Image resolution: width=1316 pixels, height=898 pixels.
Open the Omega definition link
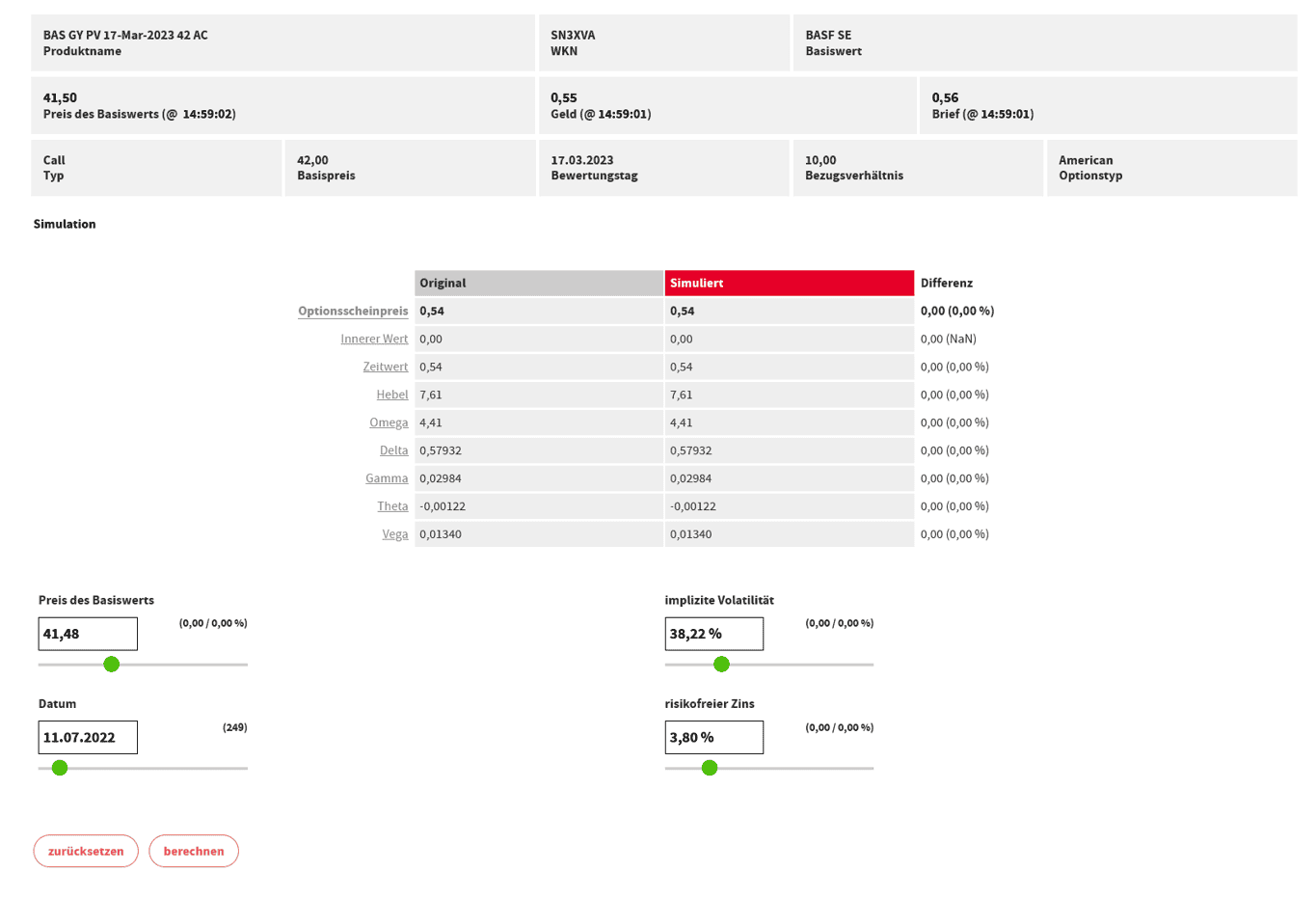[x=389, y=422]
